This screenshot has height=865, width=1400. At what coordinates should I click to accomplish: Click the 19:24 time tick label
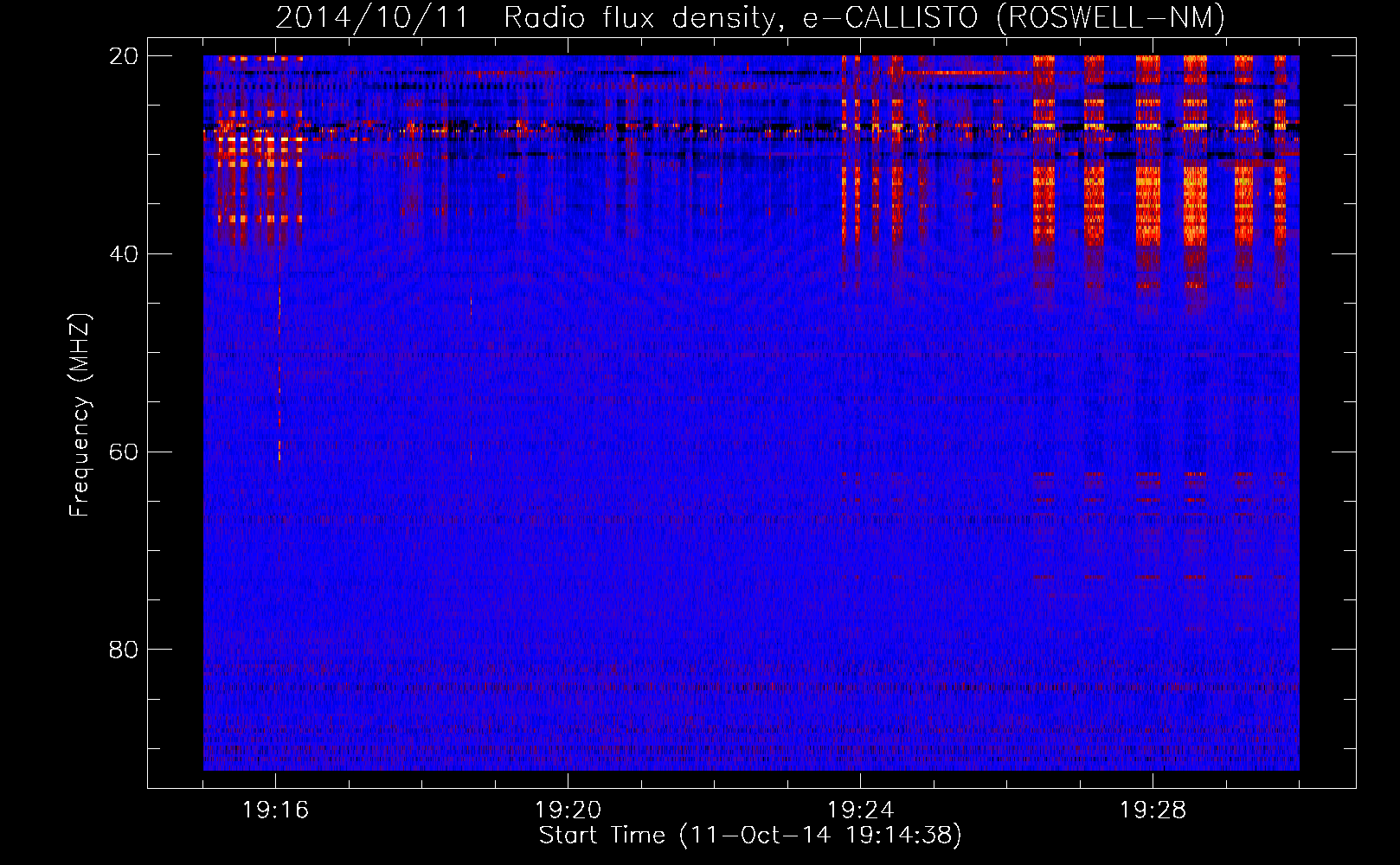click(x=860, y=811)
